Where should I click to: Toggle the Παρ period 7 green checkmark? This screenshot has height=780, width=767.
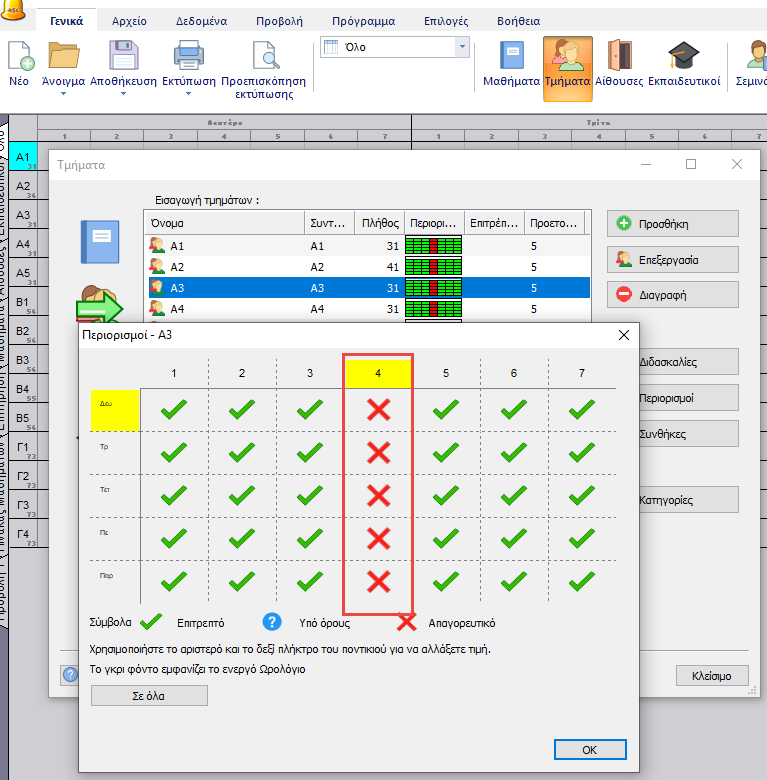pyautogui.click(x=582, y=581)
